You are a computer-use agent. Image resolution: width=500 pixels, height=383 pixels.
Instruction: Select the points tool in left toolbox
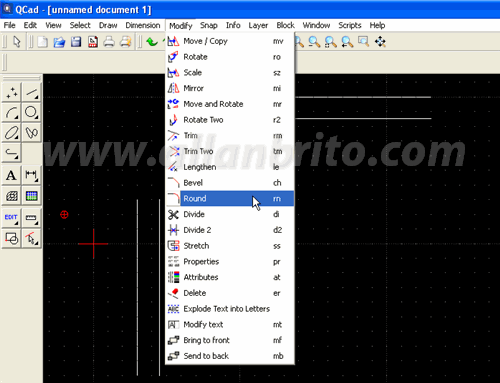point(12,92)
